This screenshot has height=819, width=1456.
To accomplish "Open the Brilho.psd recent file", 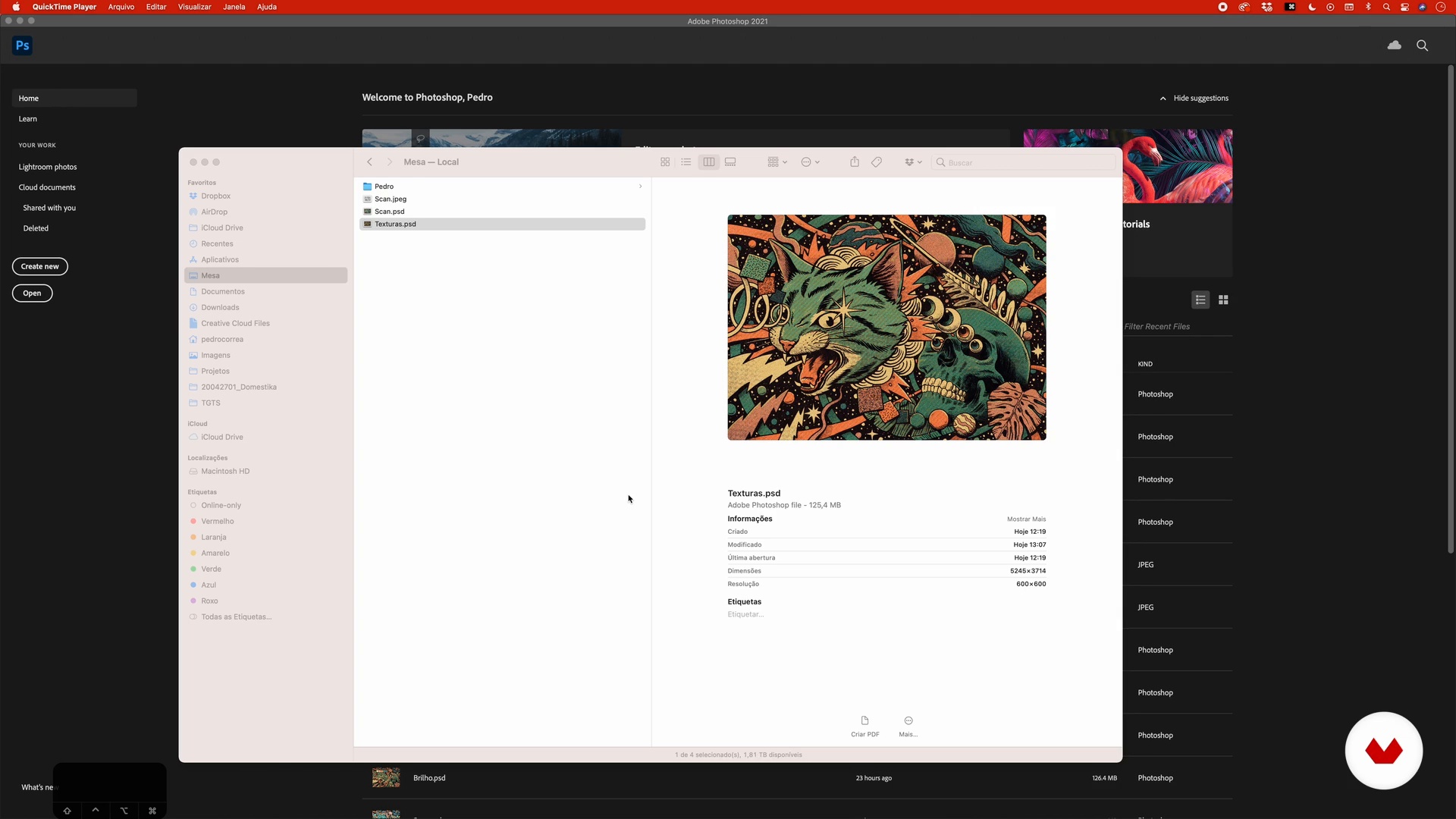I will pyautogui.click(x=797, y=778).
